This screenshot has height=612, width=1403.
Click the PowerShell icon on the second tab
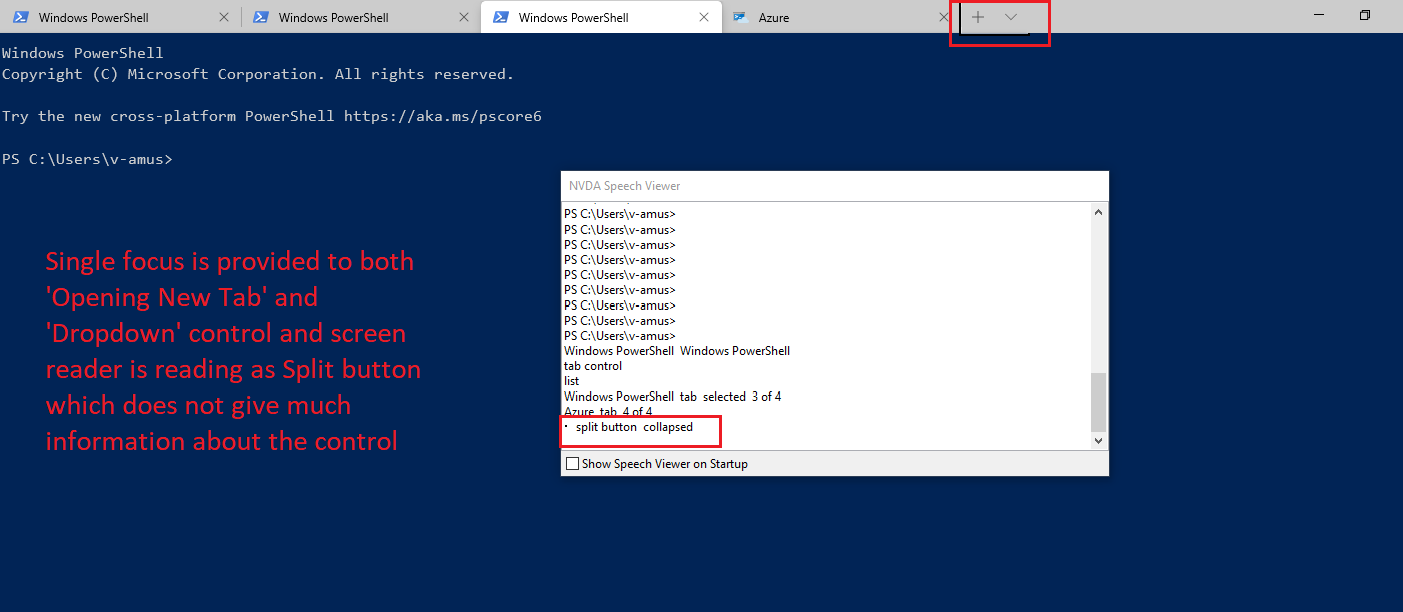coord(262,17)
